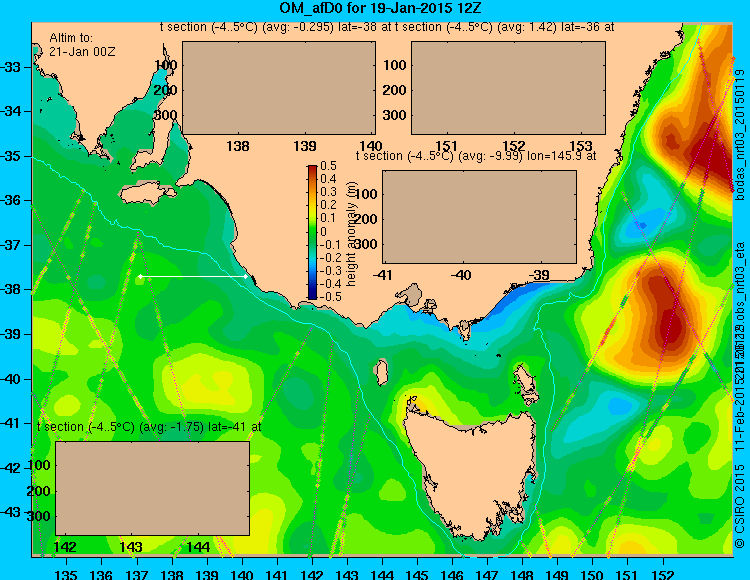Viewport: 750px width, 580px height.
Task: Click the '152' longitude tick label on the bottom axis
Action: pos(662,573)
